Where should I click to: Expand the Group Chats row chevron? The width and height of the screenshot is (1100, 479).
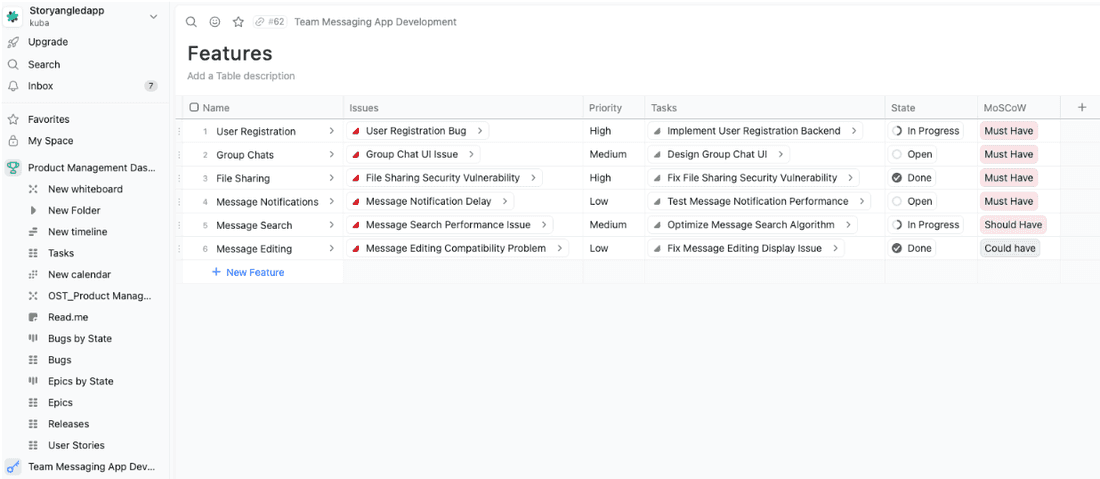click(332, 154)
